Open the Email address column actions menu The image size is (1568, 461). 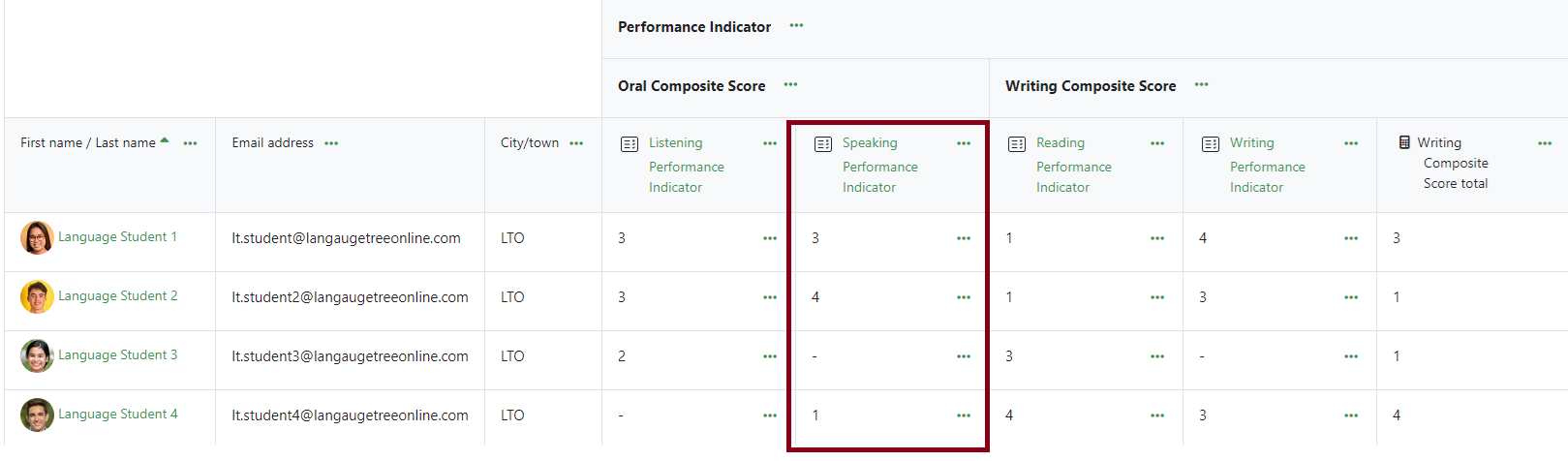click(x=331, y=143)
